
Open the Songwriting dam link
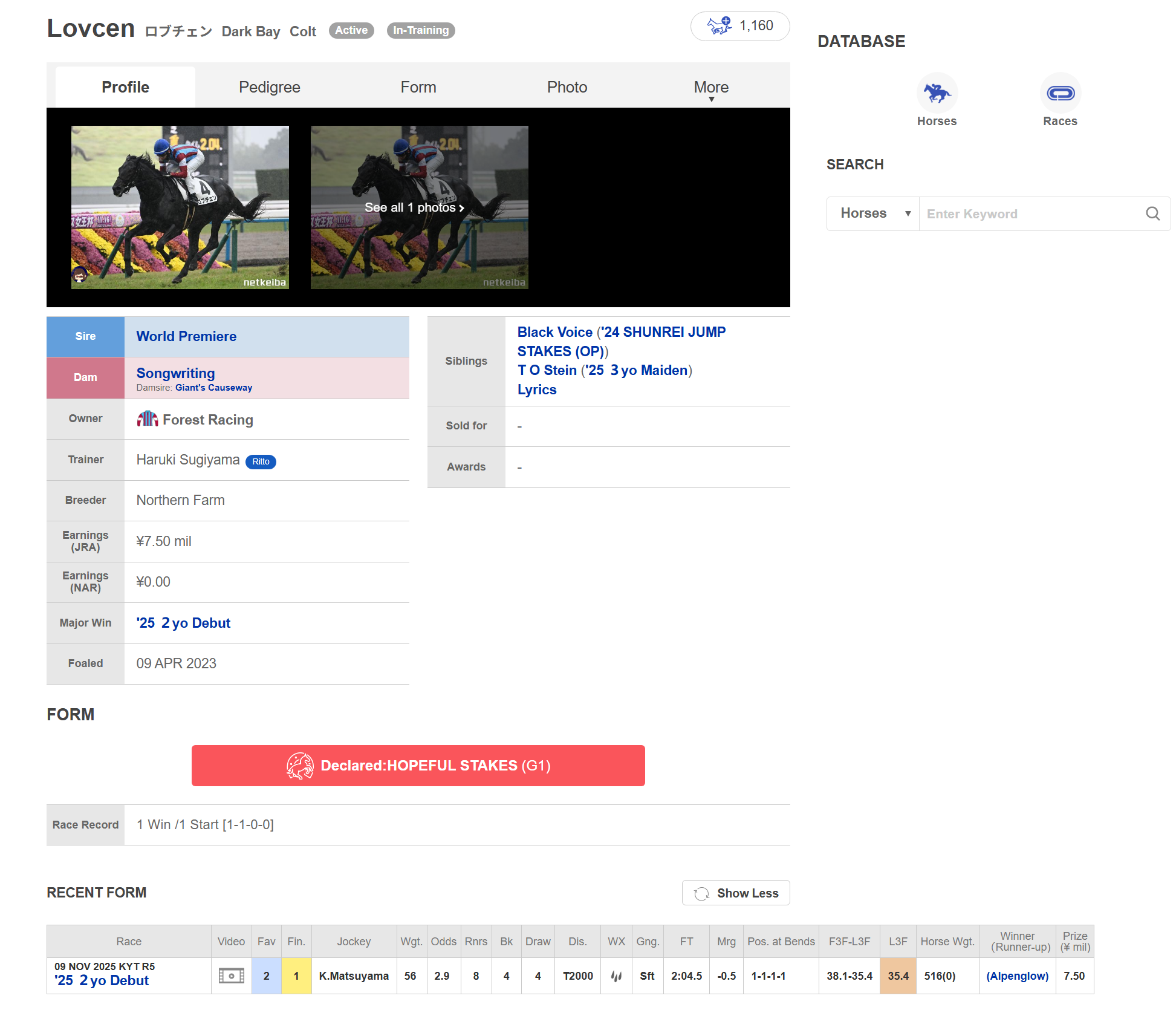coord(175,373)
